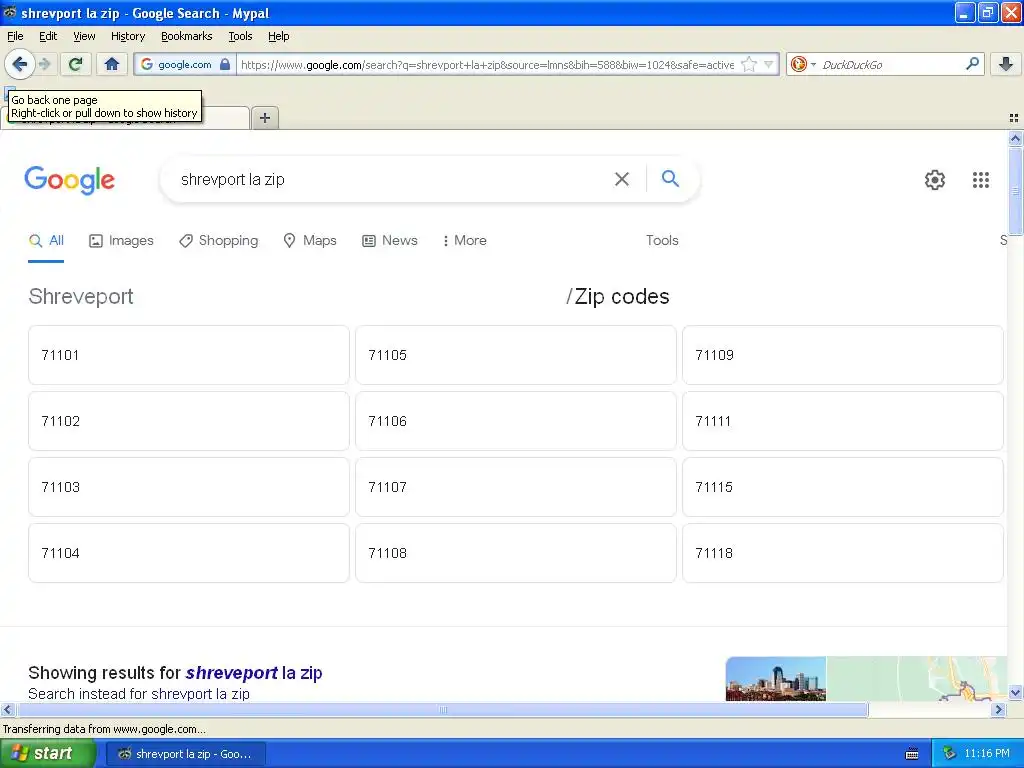Image resolution: width=1024 pixels, height=768 pixels.
Task: Open the Tools menu in menu bar
Action: point(240,36)
